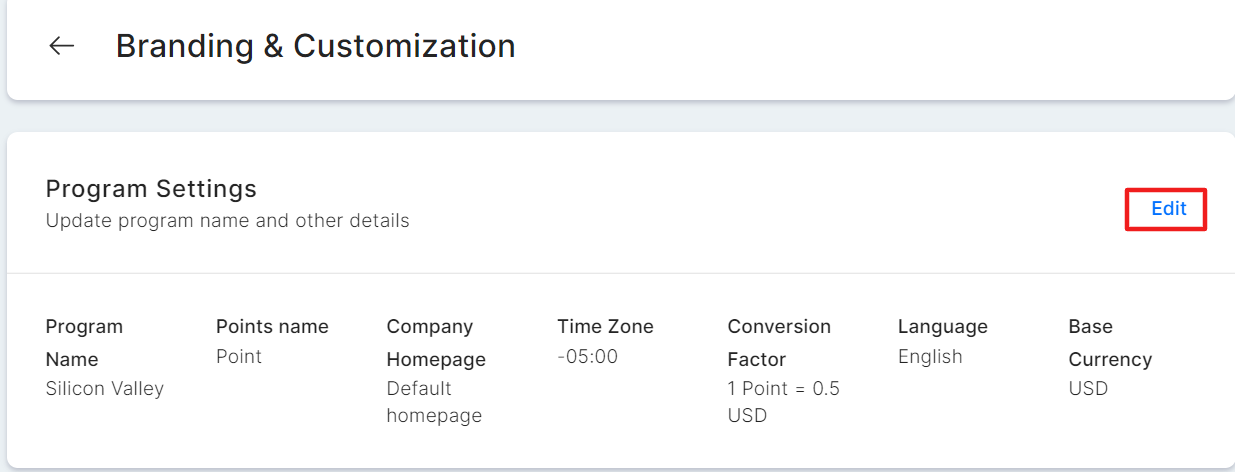Select the Silicon Valley program name value
The height and width of the screenshot is (472, 1235).
coord(104,389)
